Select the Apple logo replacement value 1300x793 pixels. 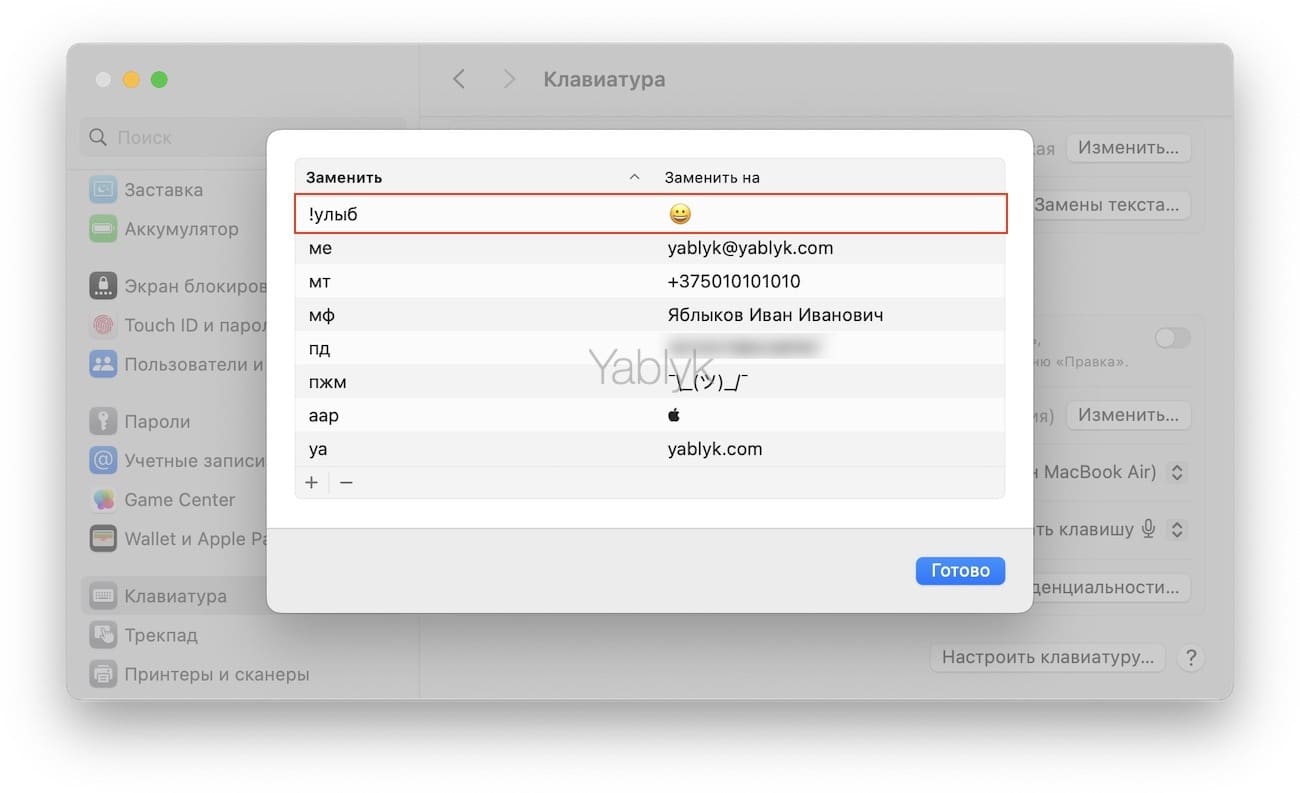[x=674, y=415]
